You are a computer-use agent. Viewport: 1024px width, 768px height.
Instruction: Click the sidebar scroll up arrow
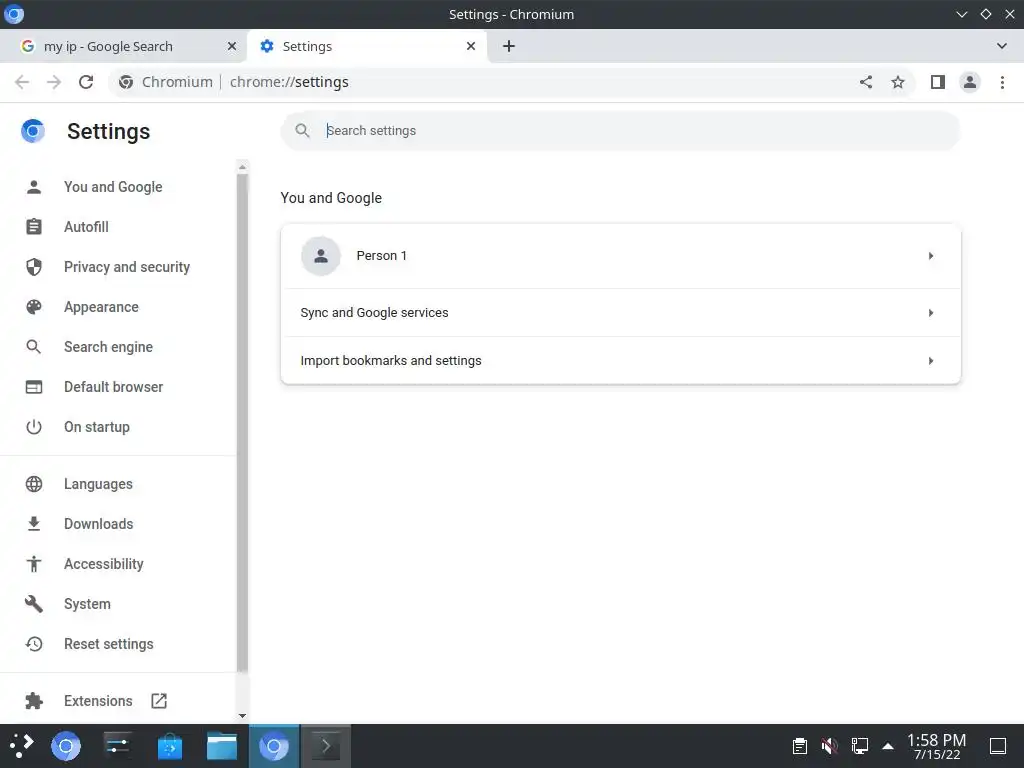(x=242, y=167)
